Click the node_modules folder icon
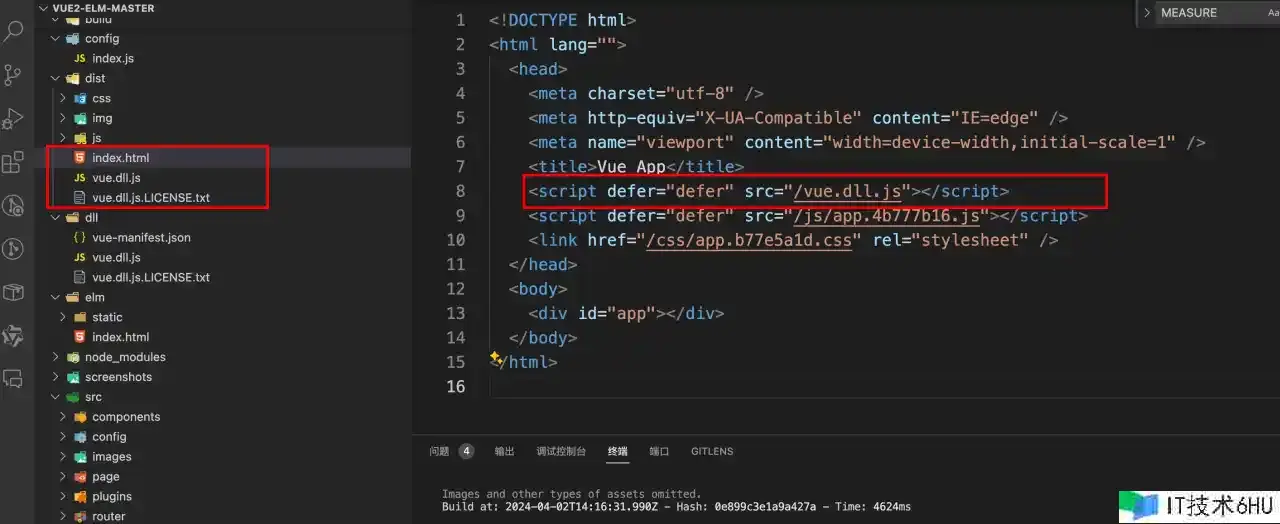 [x=75, y=357]
